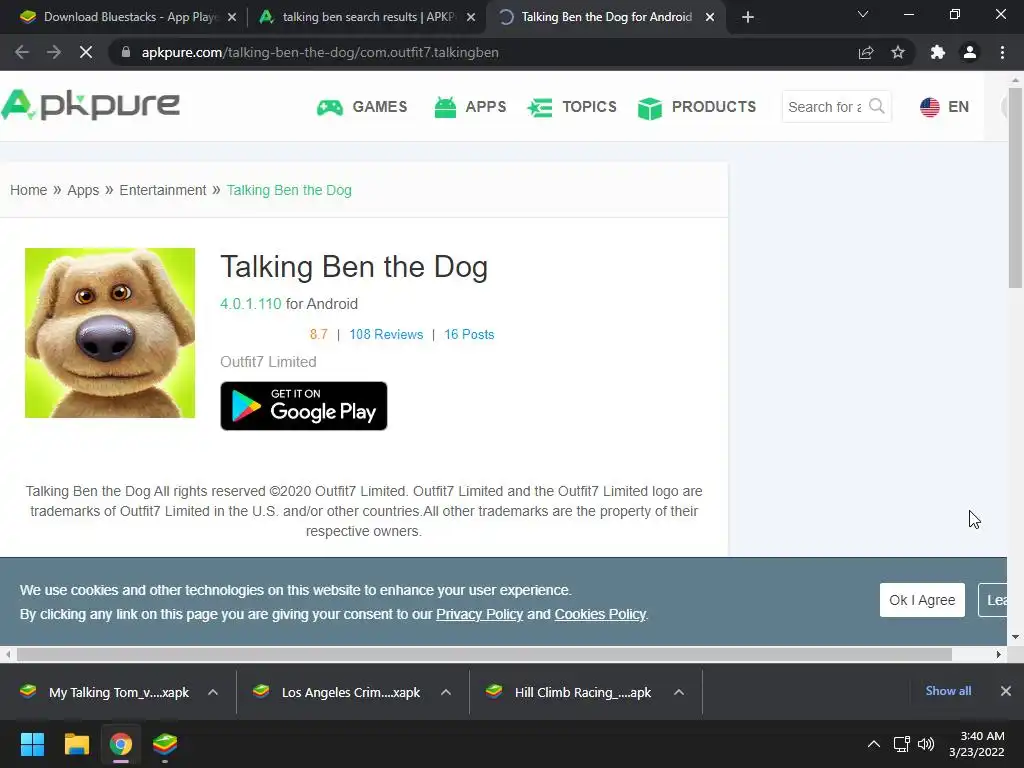Open the Chrome profile icon
This screenshot has height=768, width=1024.
pos(970,52)
